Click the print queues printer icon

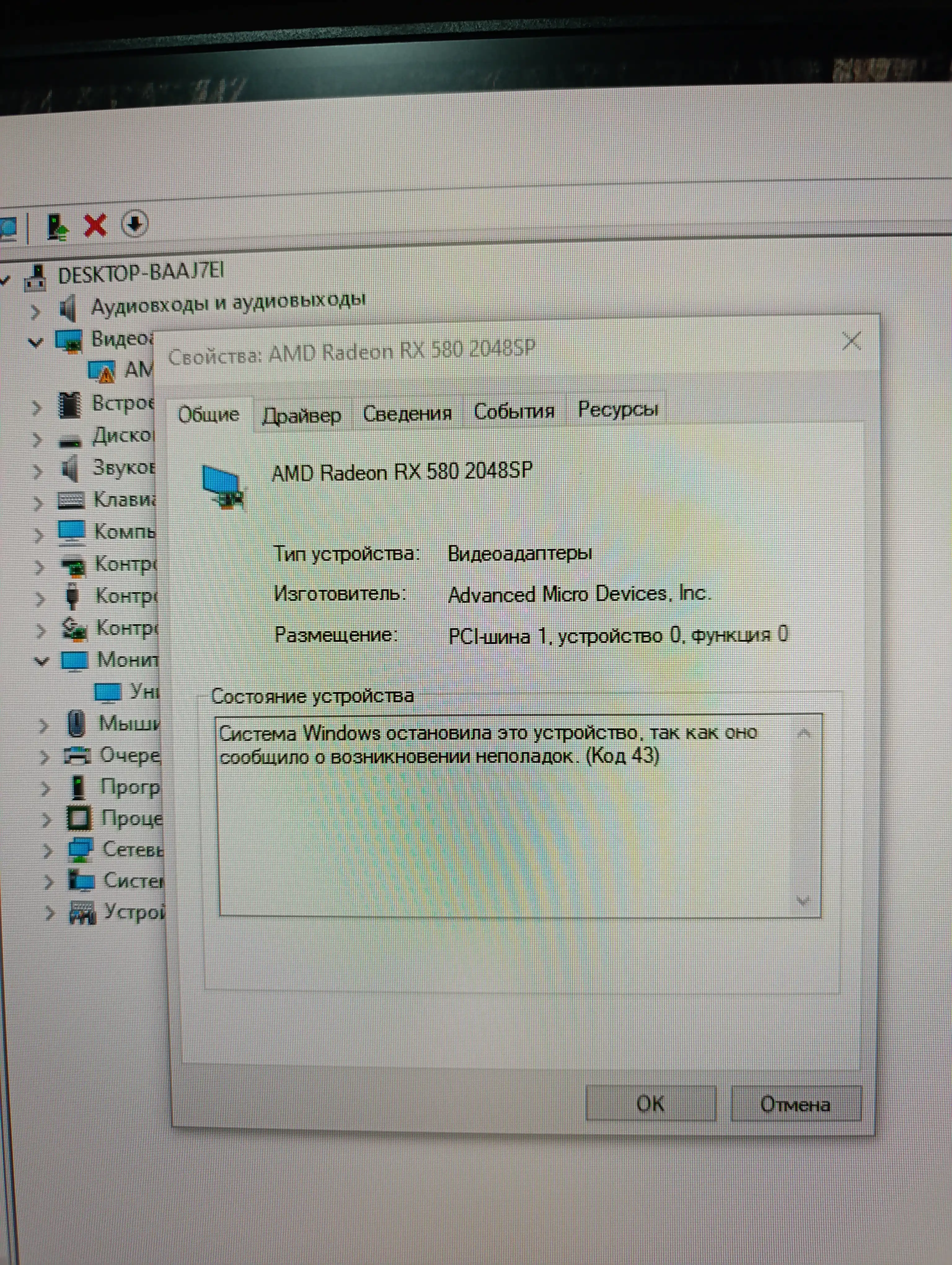click(77, 756)
